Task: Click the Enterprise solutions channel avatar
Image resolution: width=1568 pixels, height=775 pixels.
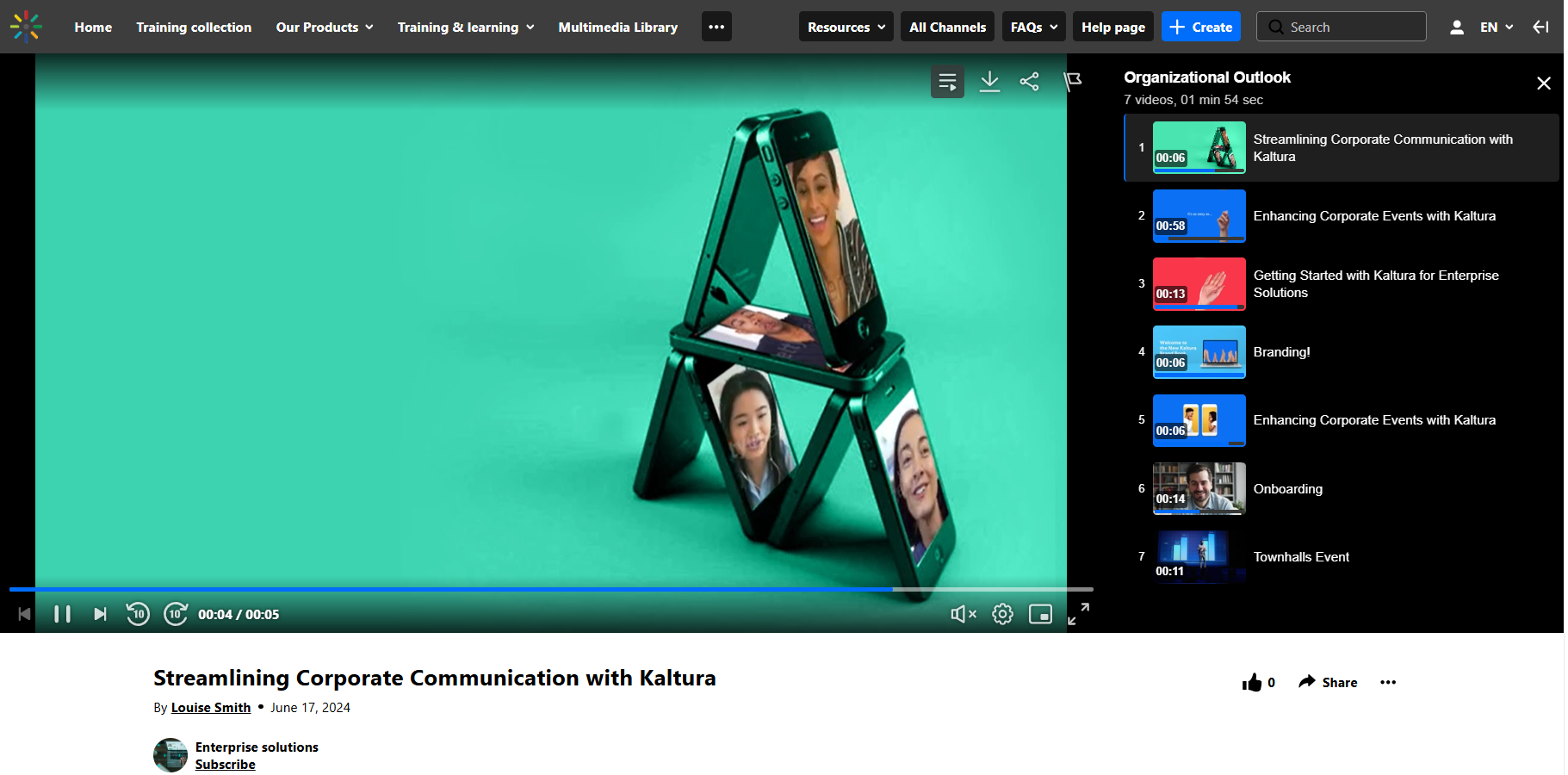Action: tap(170, 755)
